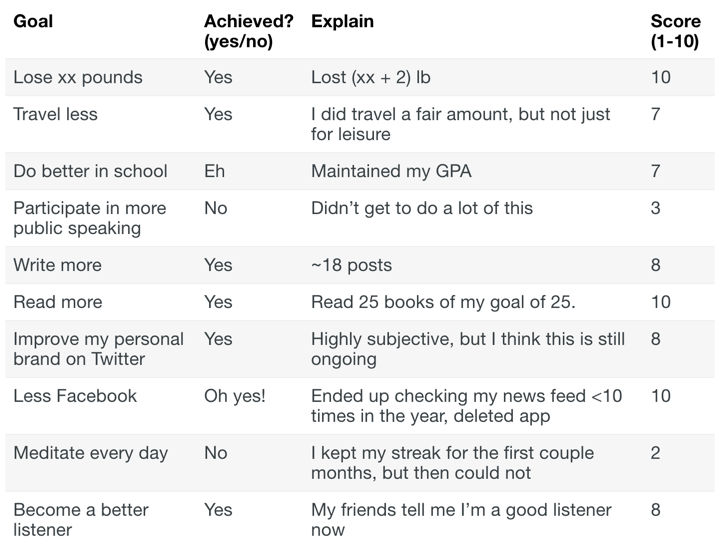Viewport: 725px width, 559px height.
Task: Select the 'Eh' achieved cell
Action: 214,171
